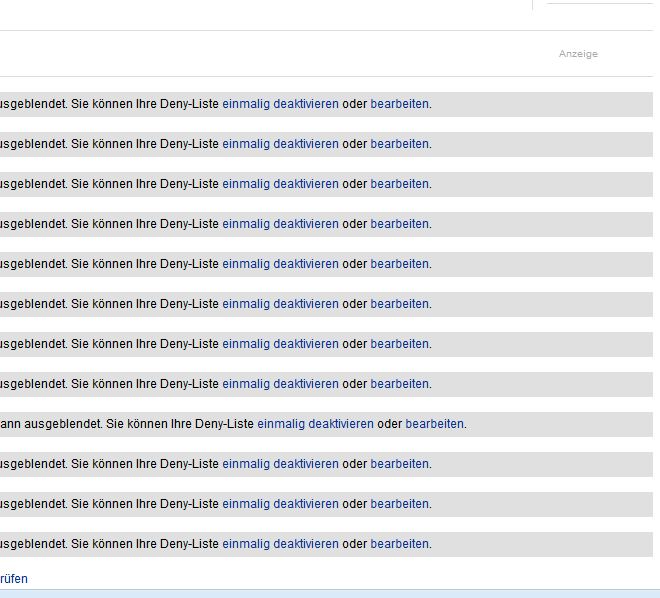660x598 pixels.
Task: Open 'bearbeiten' in the last row
Action: [400, 544]
